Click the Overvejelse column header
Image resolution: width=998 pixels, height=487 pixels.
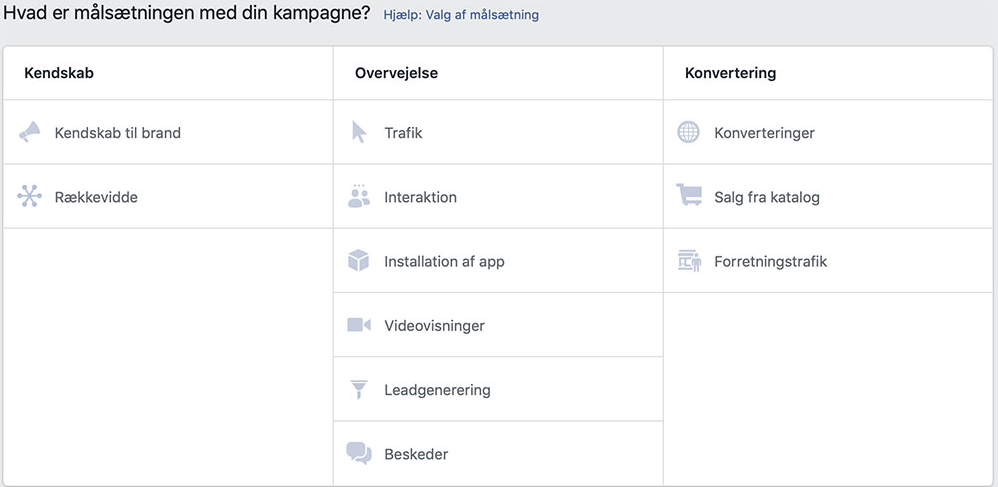396,73
